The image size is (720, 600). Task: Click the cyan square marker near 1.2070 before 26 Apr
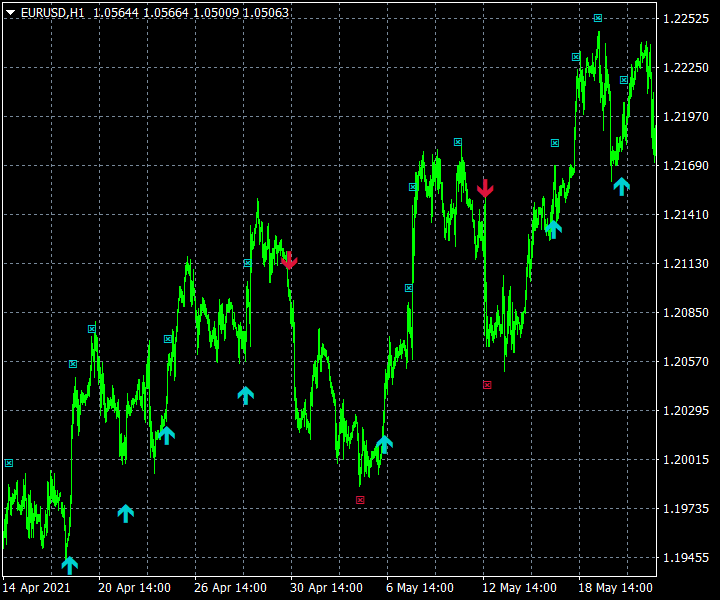coord(168,339)
